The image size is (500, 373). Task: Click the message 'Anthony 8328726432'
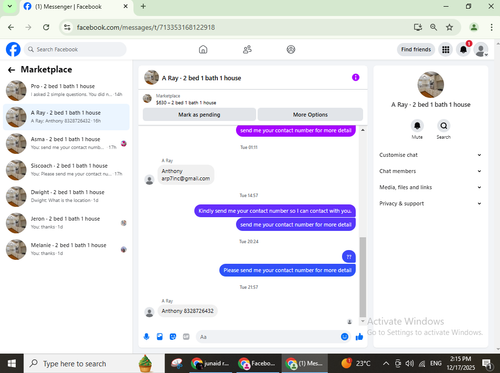(x=187, y=311)
